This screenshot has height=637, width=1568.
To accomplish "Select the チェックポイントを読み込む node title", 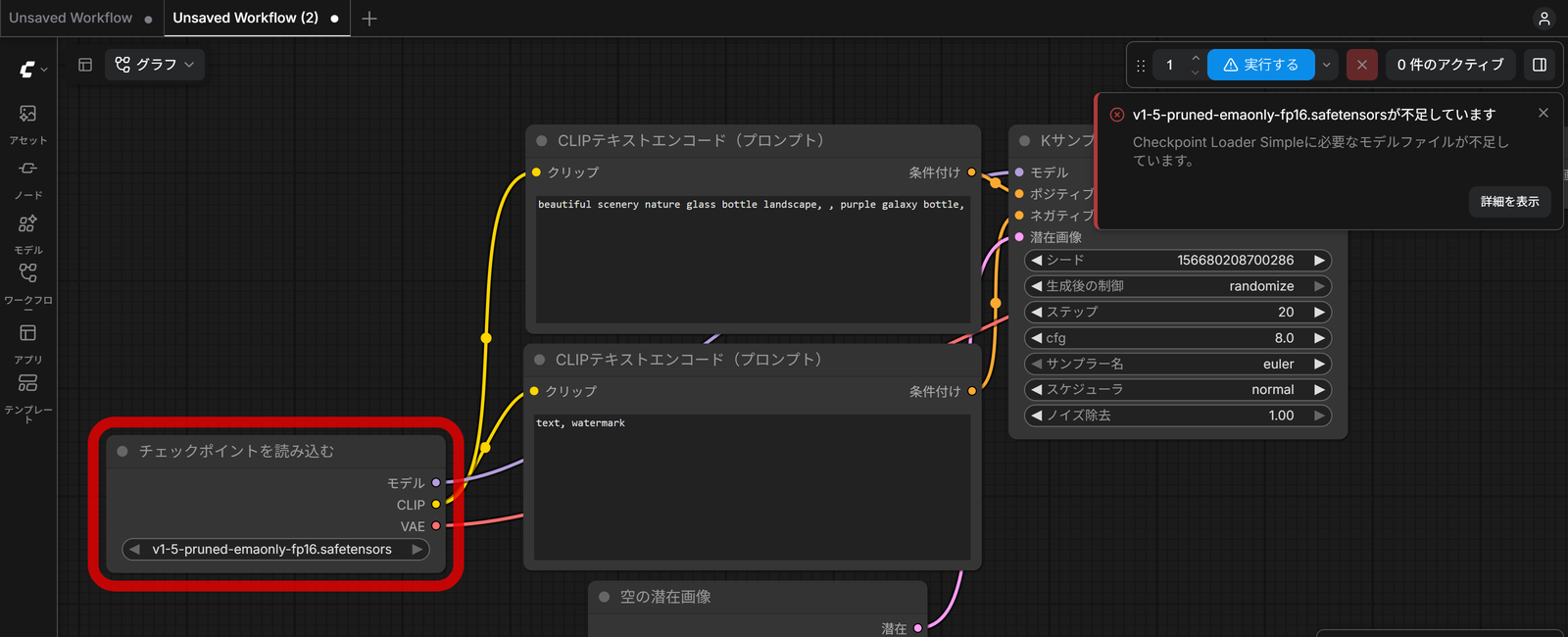I will pos(236,452).
